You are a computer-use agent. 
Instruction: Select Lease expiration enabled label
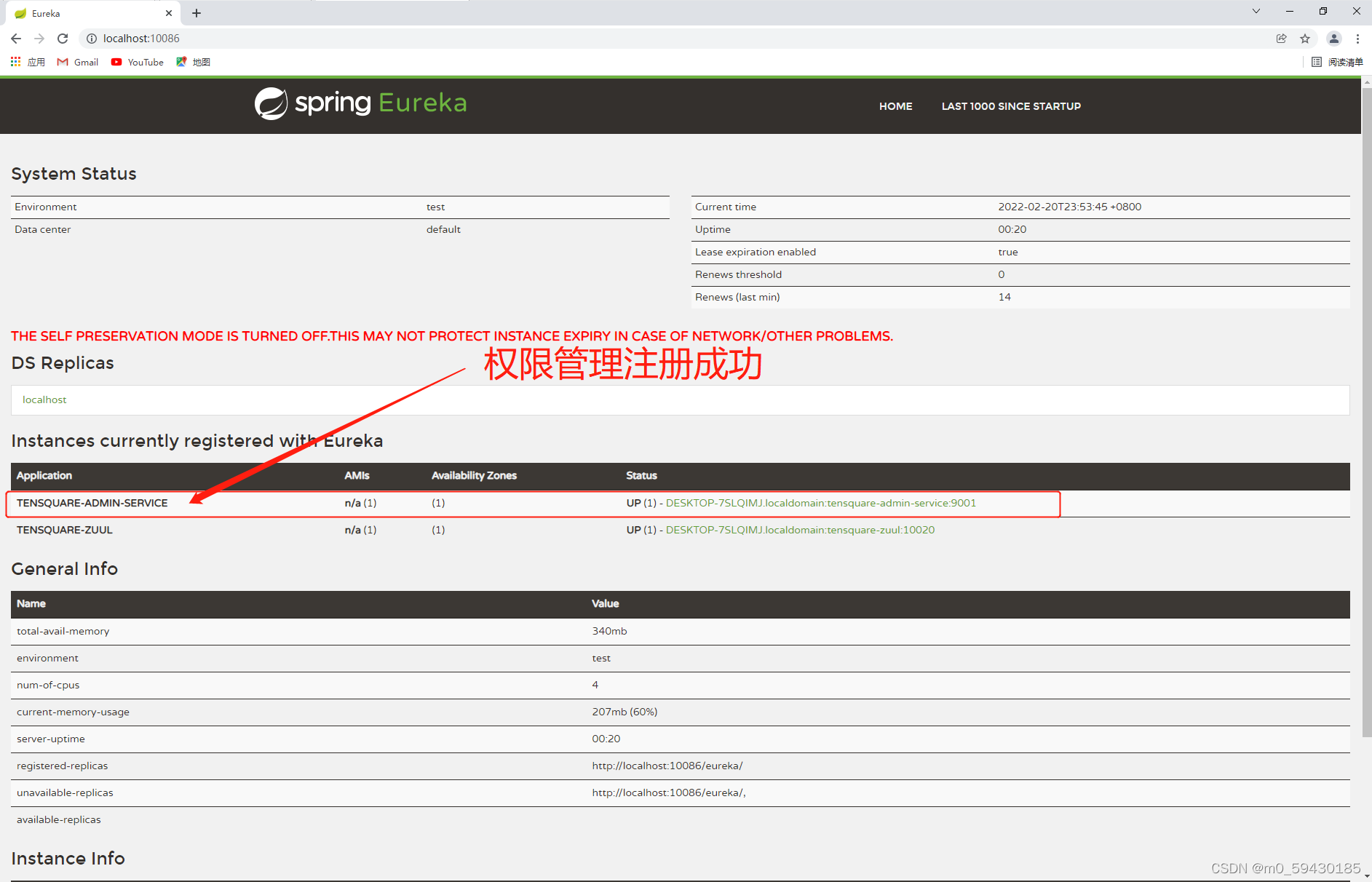756,252
